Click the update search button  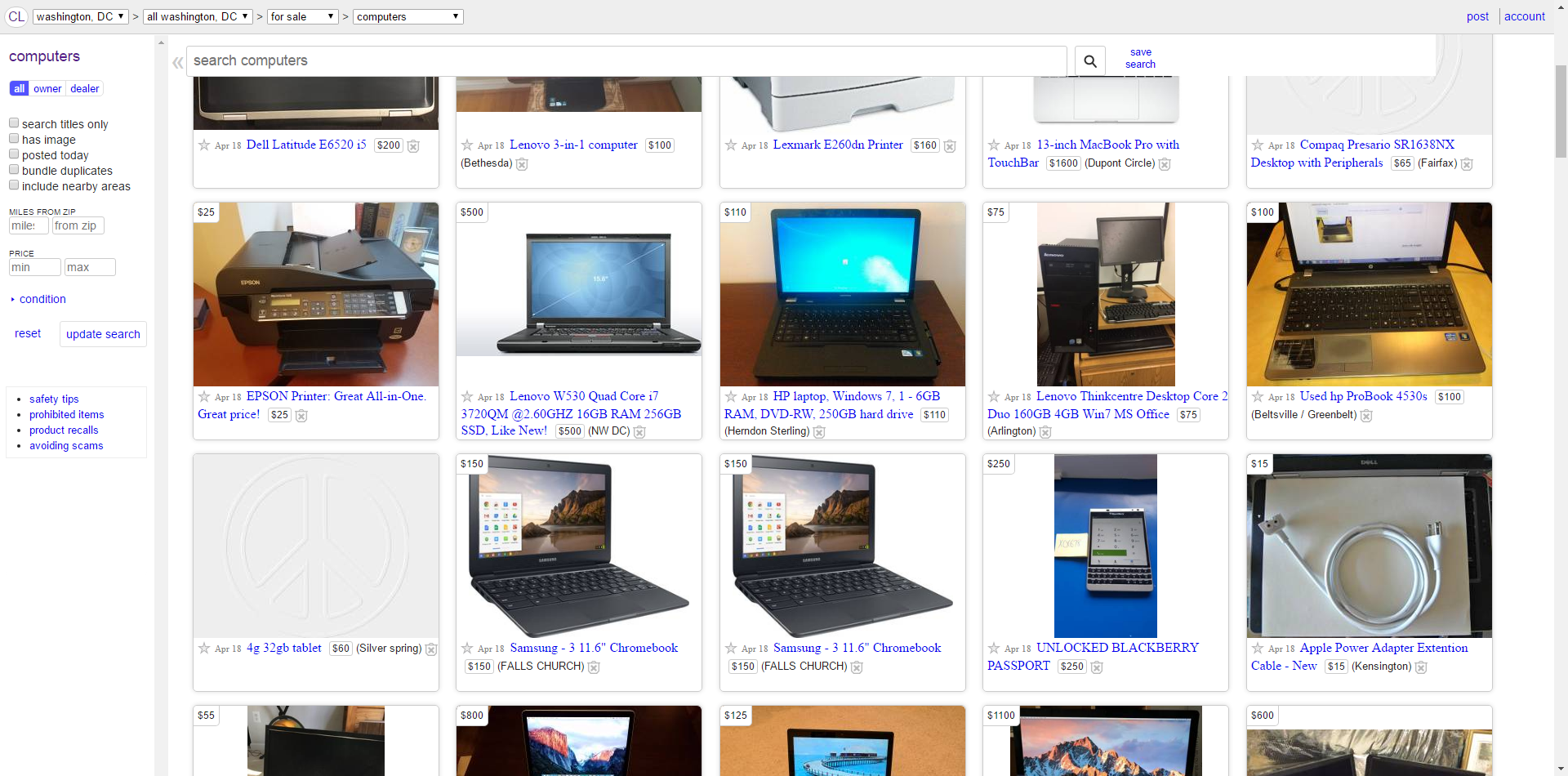coord(103,334)
